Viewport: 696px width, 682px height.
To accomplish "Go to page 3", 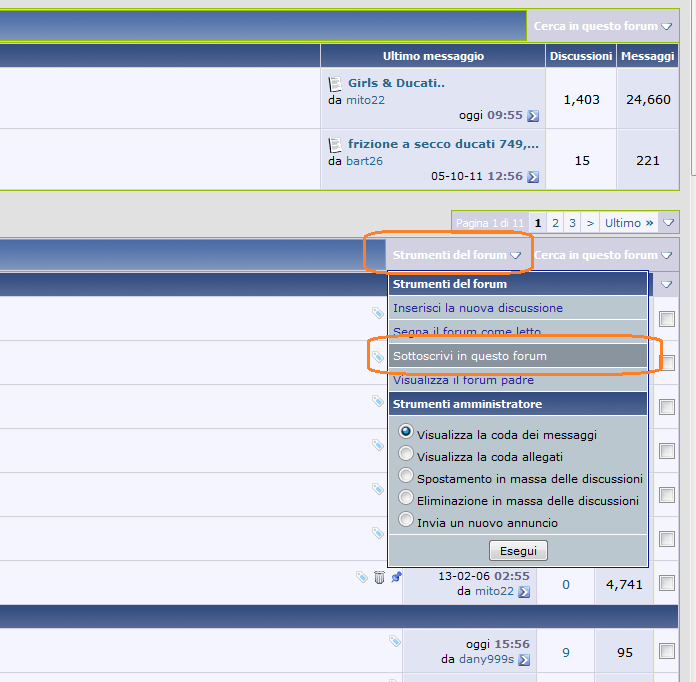I will coord(572,223).
